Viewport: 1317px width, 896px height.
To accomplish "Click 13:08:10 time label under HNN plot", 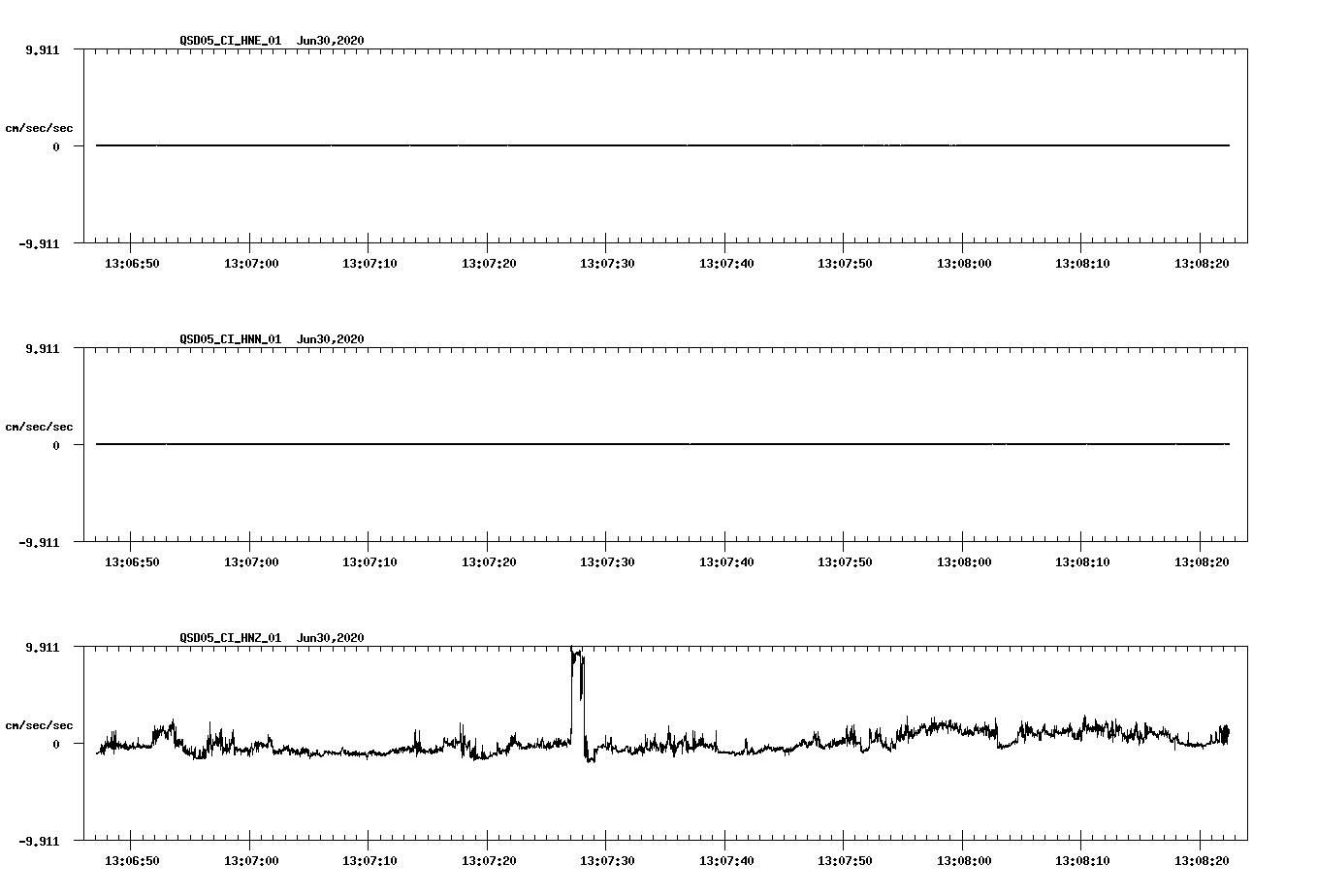I will 1082,562.
